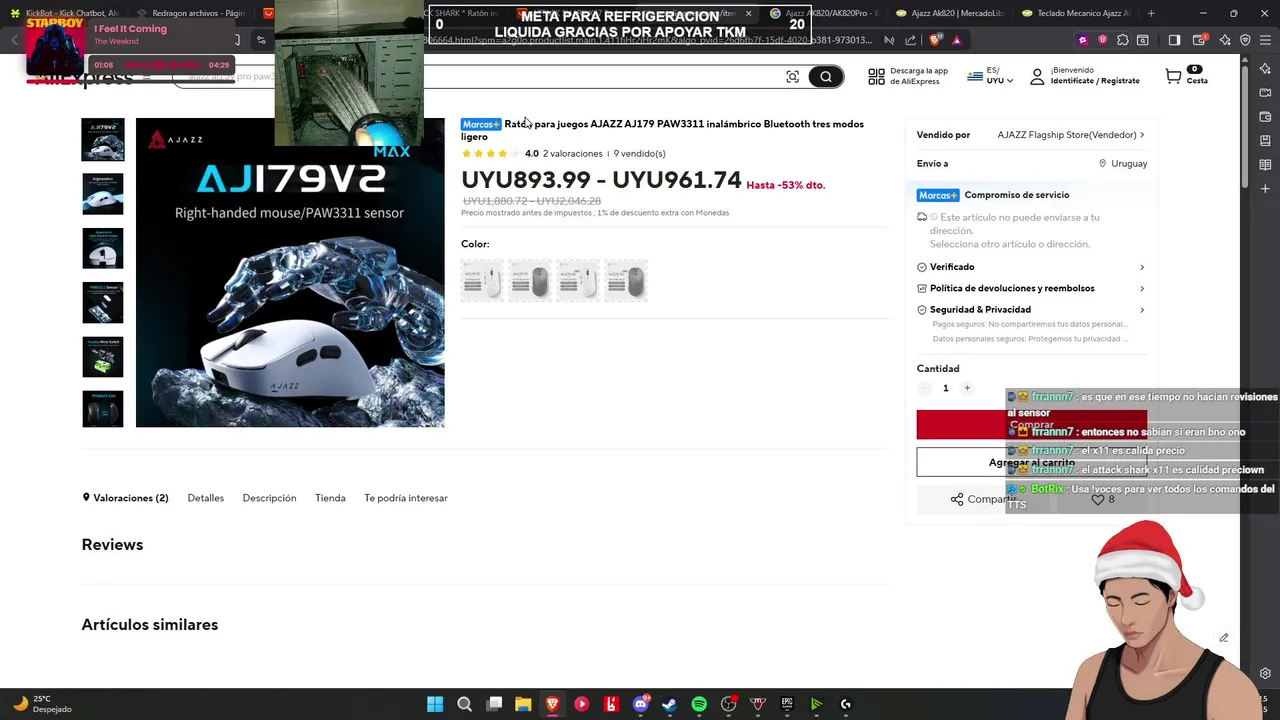Open Brave Shields icon in address bar
Screen dimensions: 1280x720
tap(935, 40)
